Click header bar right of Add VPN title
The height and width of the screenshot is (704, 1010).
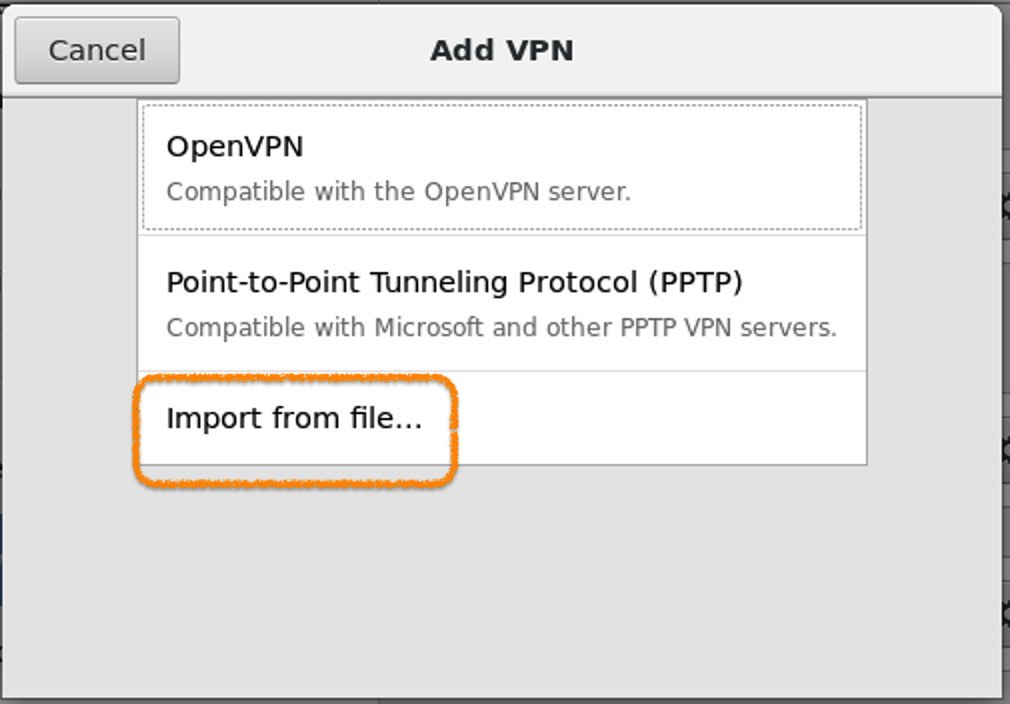(780, 50)
